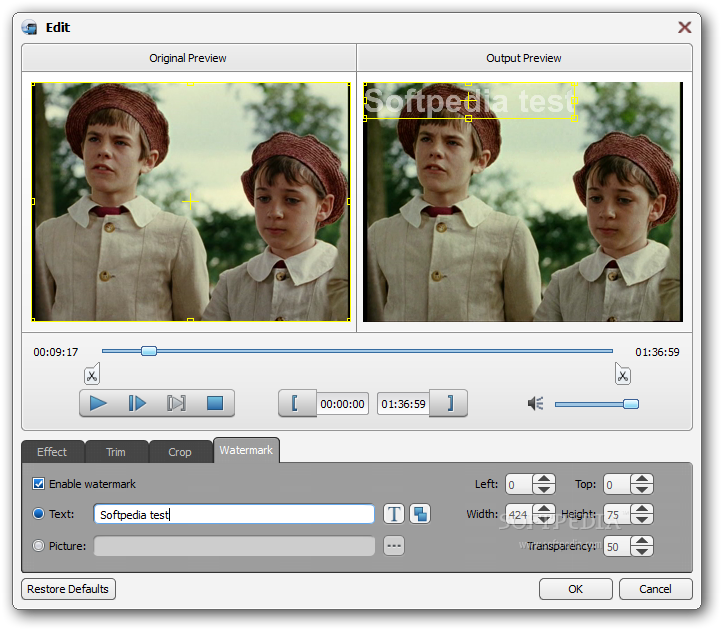
Task: Confirm changes with OK
Action: 576,589
